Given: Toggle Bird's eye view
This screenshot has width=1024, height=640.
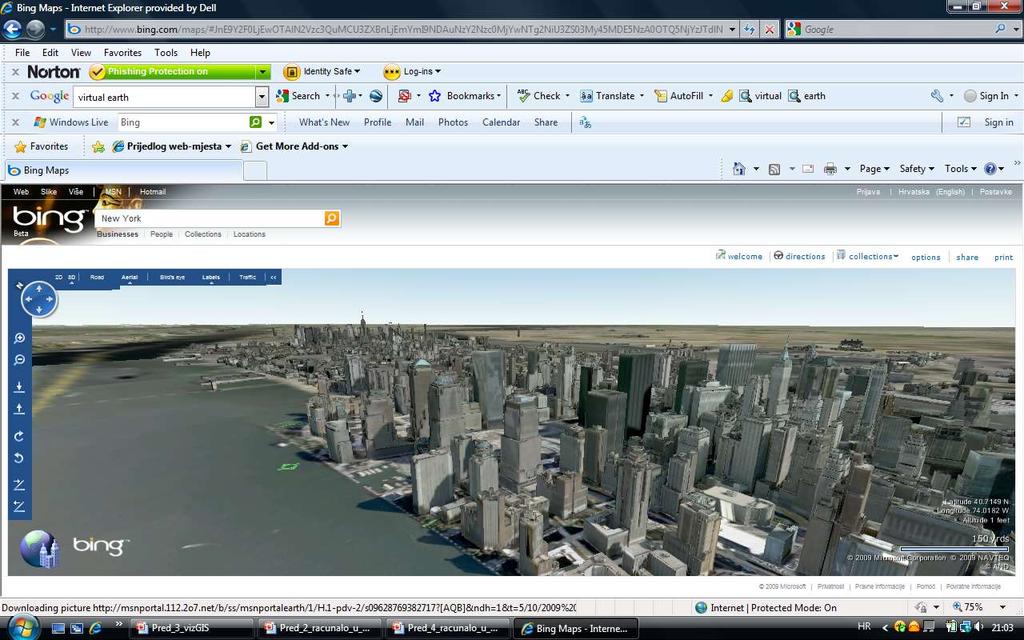Looking at the screenshot, I should tap(172, 278).
